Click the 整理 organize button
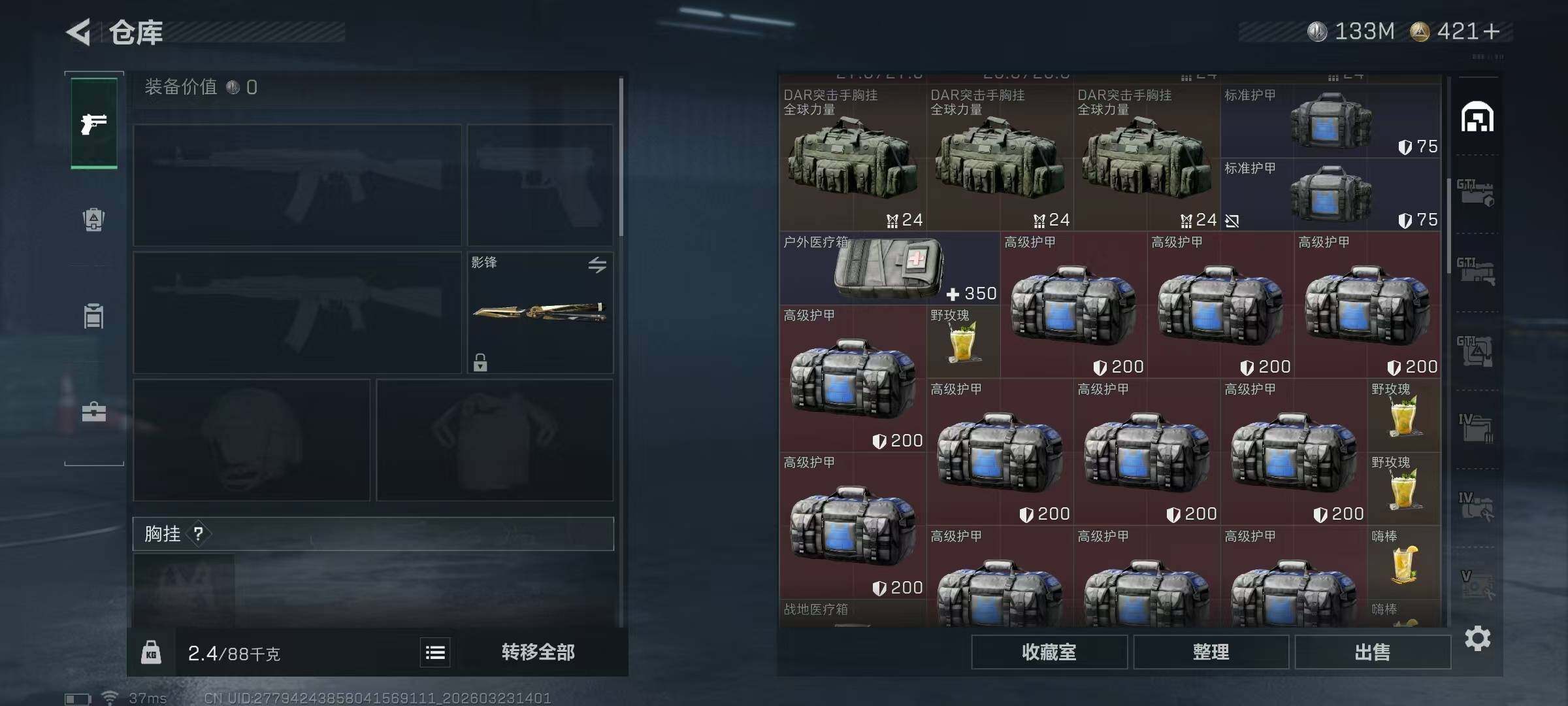The image size is (1568, 706). click(1211, 652)
